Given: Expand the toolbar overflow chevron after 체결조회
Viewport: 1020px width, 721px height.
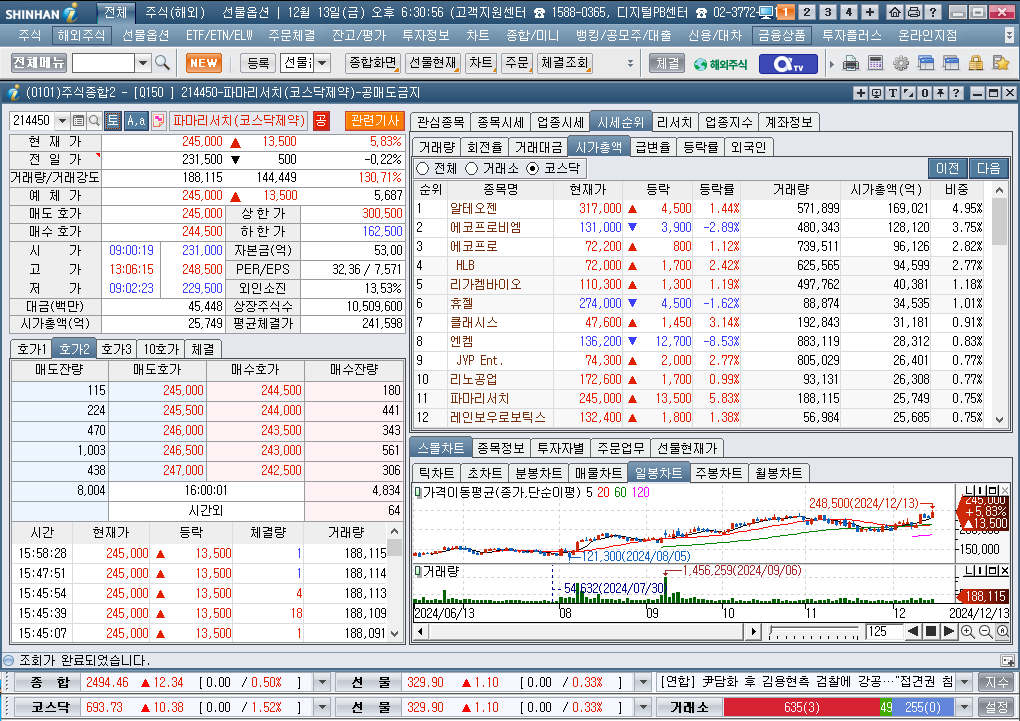Looking at the screenshot, I should point(630,63).
